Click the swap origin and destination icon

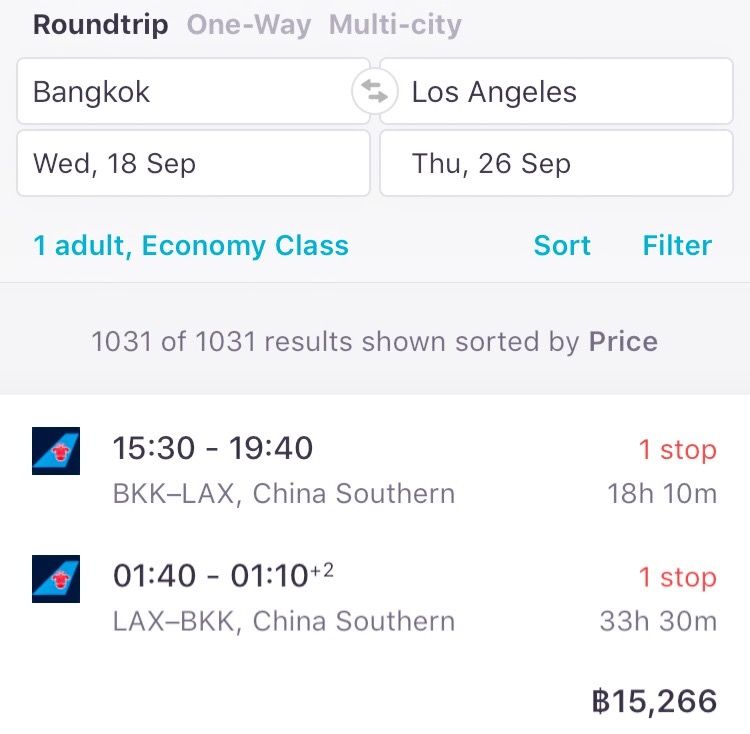pos(375,93)
